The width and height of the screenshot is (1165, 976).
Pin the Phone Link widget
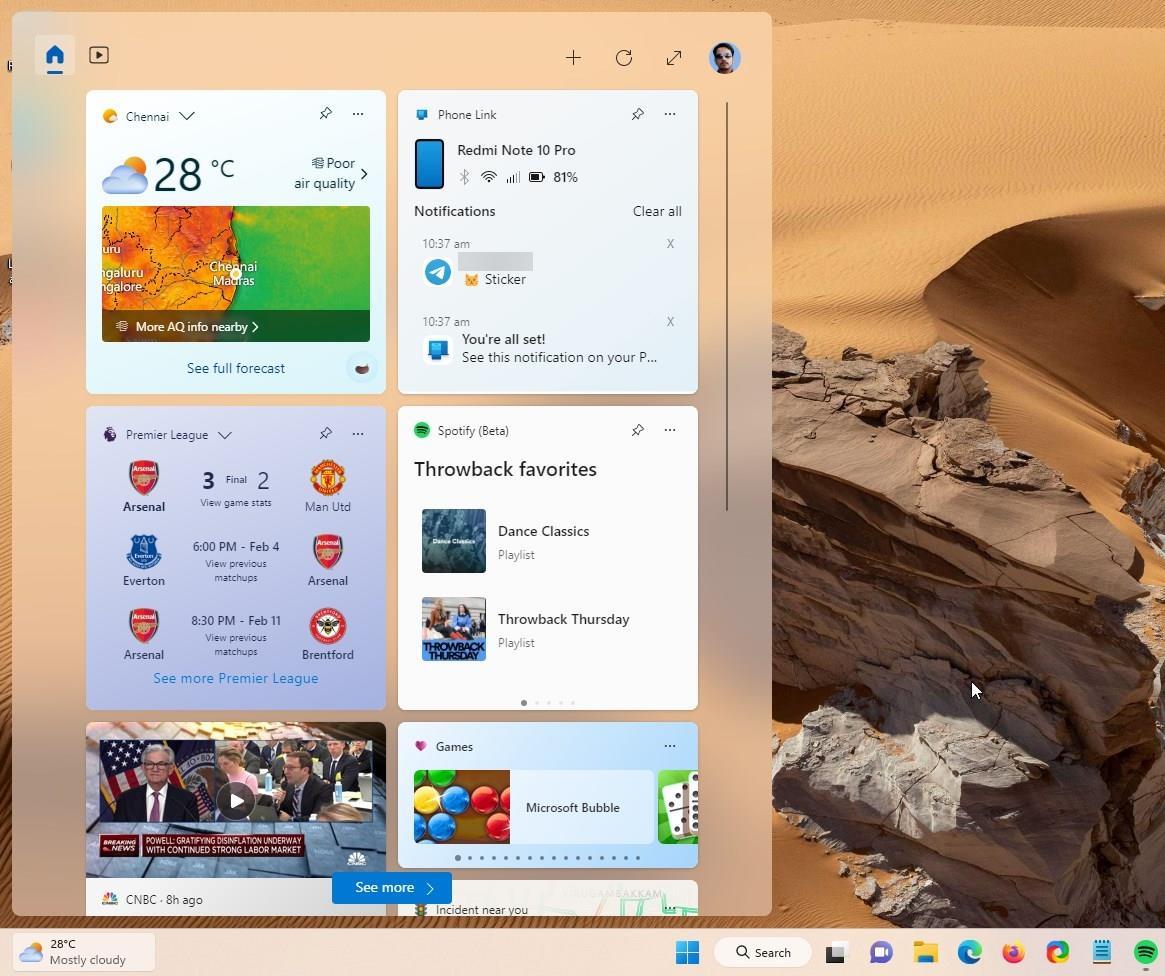(x=637, y=114)
